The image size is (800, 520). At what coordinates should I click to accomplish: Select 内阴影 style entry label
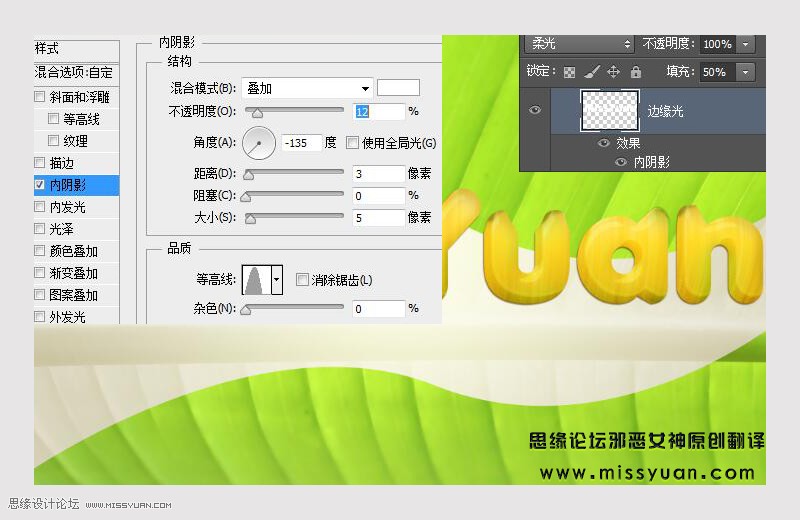(x=68, y=185)
